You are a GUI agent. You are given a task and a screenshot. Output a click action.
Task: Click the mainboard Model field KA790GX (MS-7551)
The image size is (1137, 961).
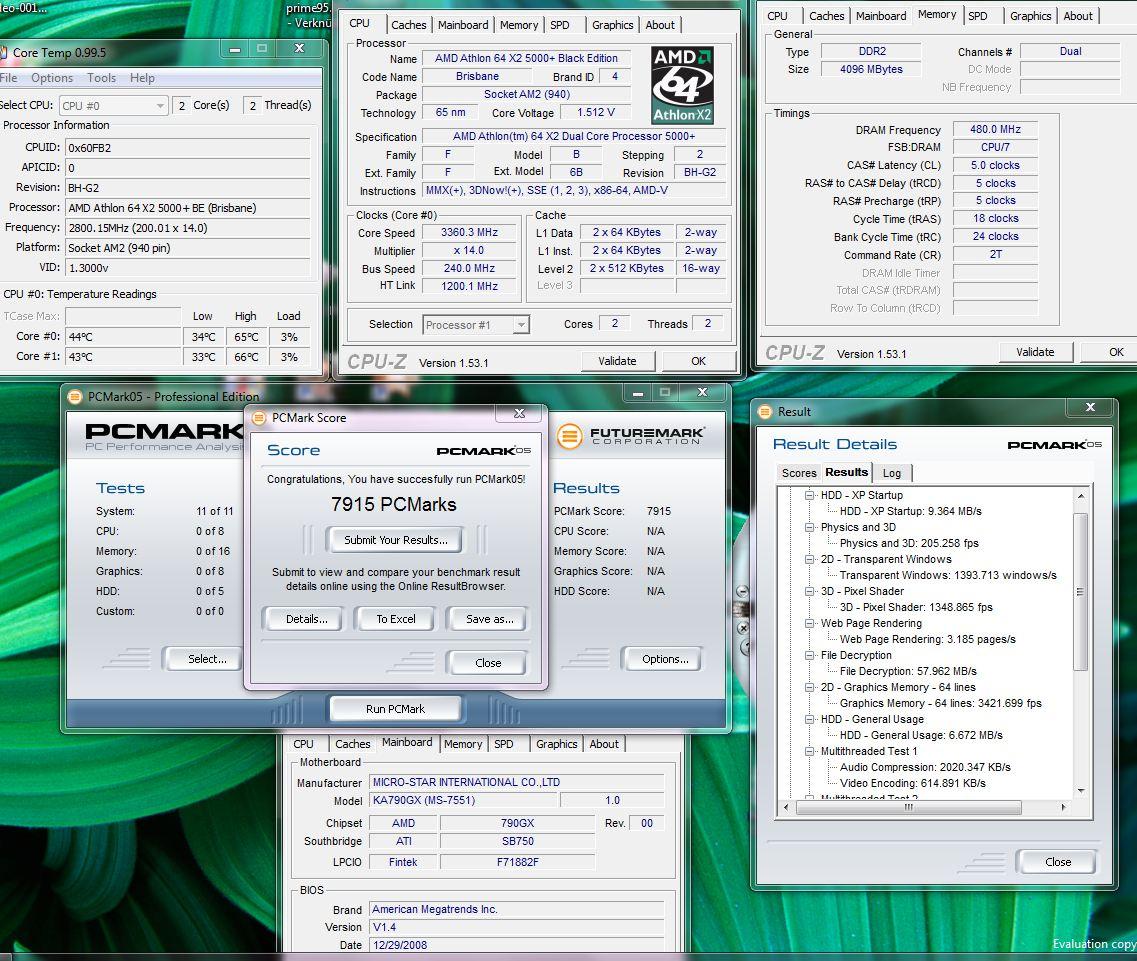464,800
